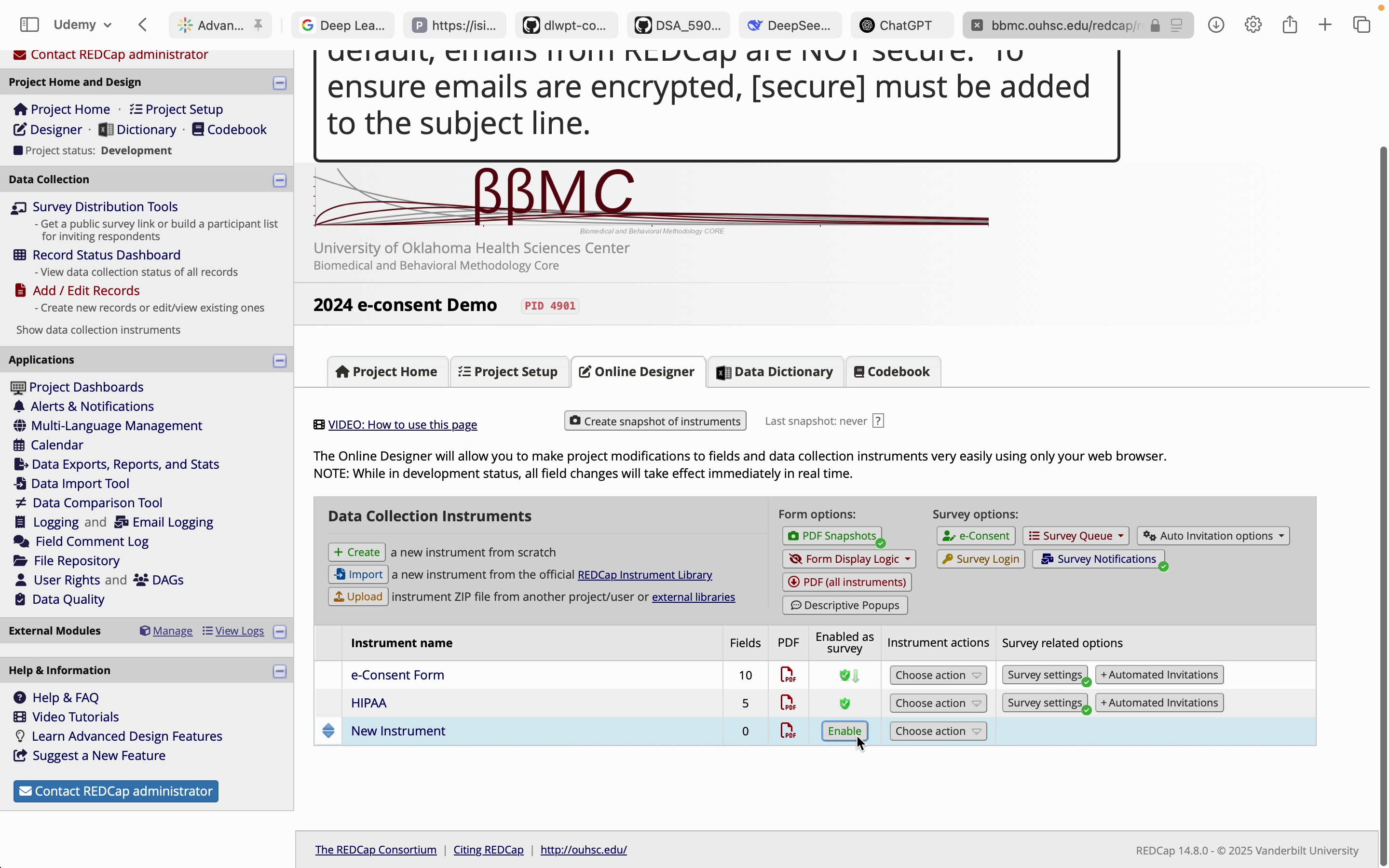Screen dimensions: 1389x868
Task: Switch to the ChatGPT browser tab
Action: click(902, 25)
